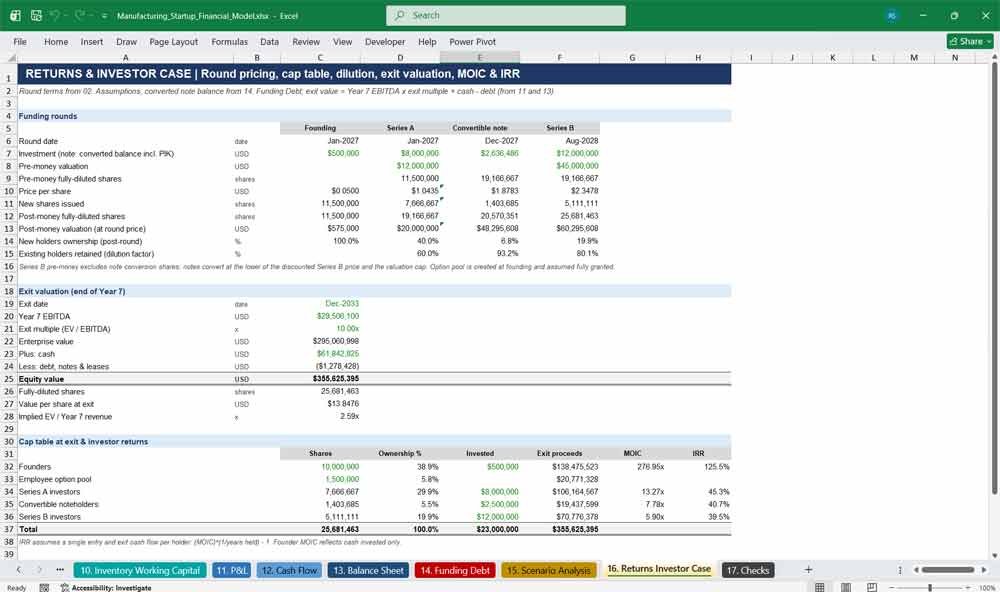Image resolution: width=1000 pixels, height=592 pixels.
Task: Click the user account avatar
Action: [892, 15]
